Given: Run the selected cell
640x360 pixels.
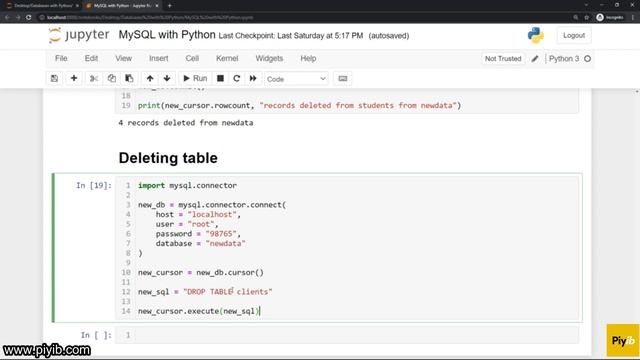Looking at the screenshot, I should pyautogui.click(x=195, y=78).
